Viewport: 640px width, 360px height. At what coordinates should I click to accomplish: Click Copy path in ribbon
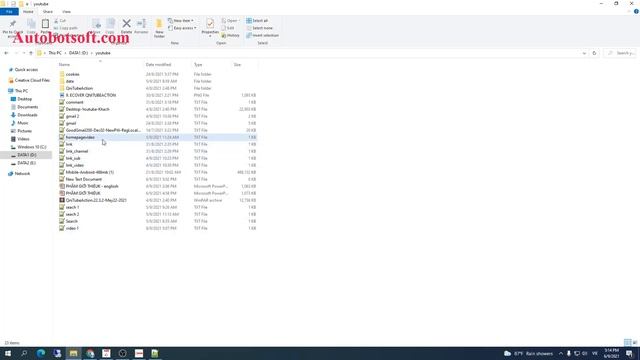(66, 28)
